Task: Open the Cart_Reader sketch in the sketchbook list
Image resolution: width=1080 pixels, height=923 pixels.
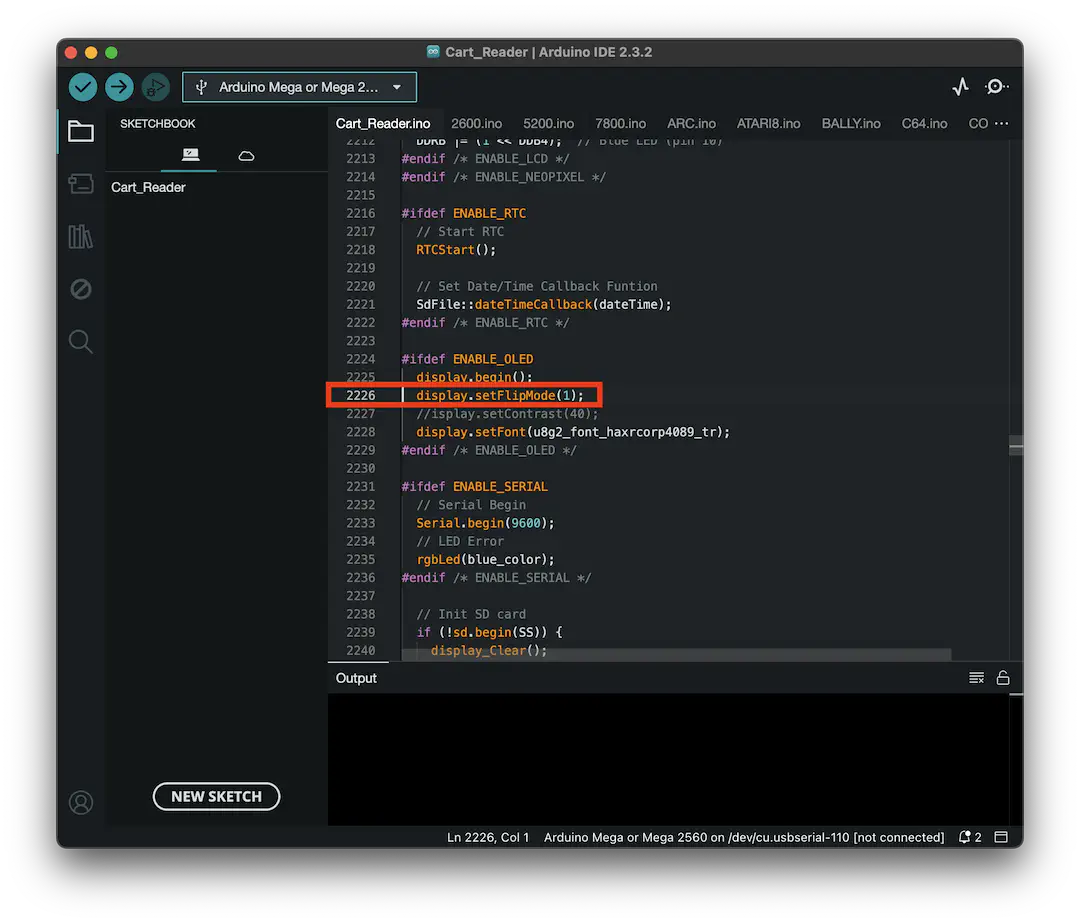Action: 148,186
